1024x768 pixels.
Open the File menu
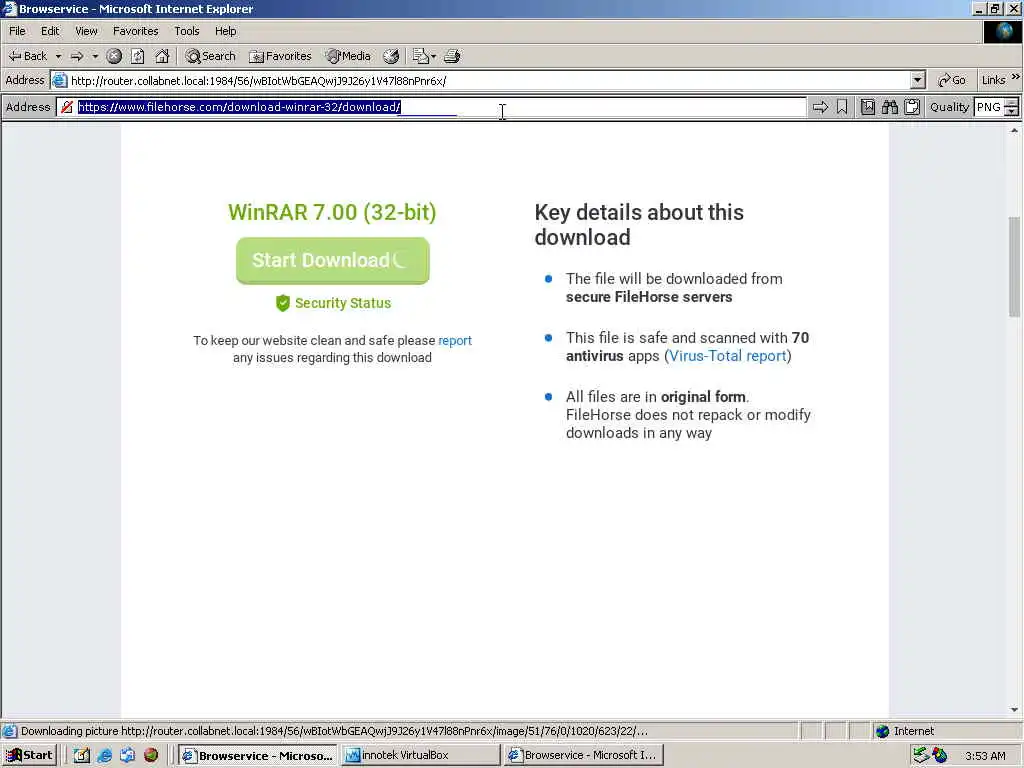click(17, 31)
